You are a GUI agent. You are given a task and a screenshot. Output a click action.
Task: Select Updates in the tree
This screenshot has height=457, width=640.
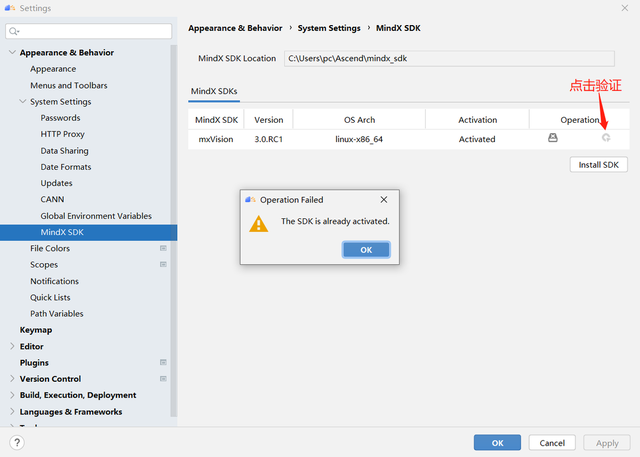(x=56, y=183)
